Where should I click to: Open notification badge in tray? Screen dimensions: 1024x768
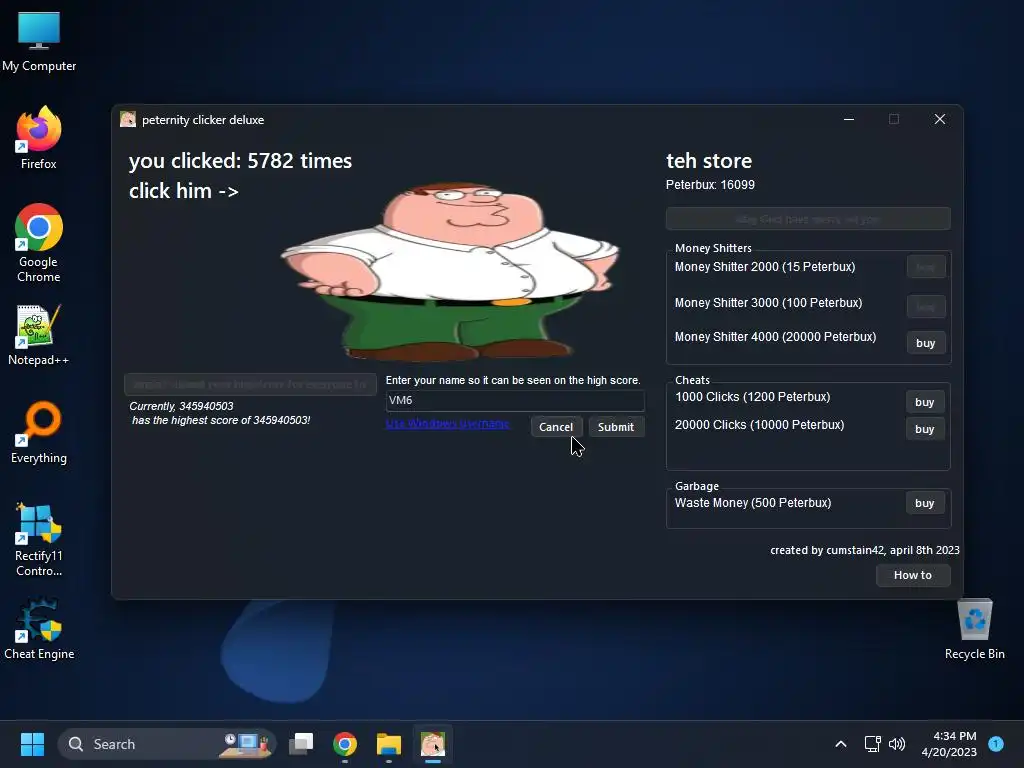996,744
